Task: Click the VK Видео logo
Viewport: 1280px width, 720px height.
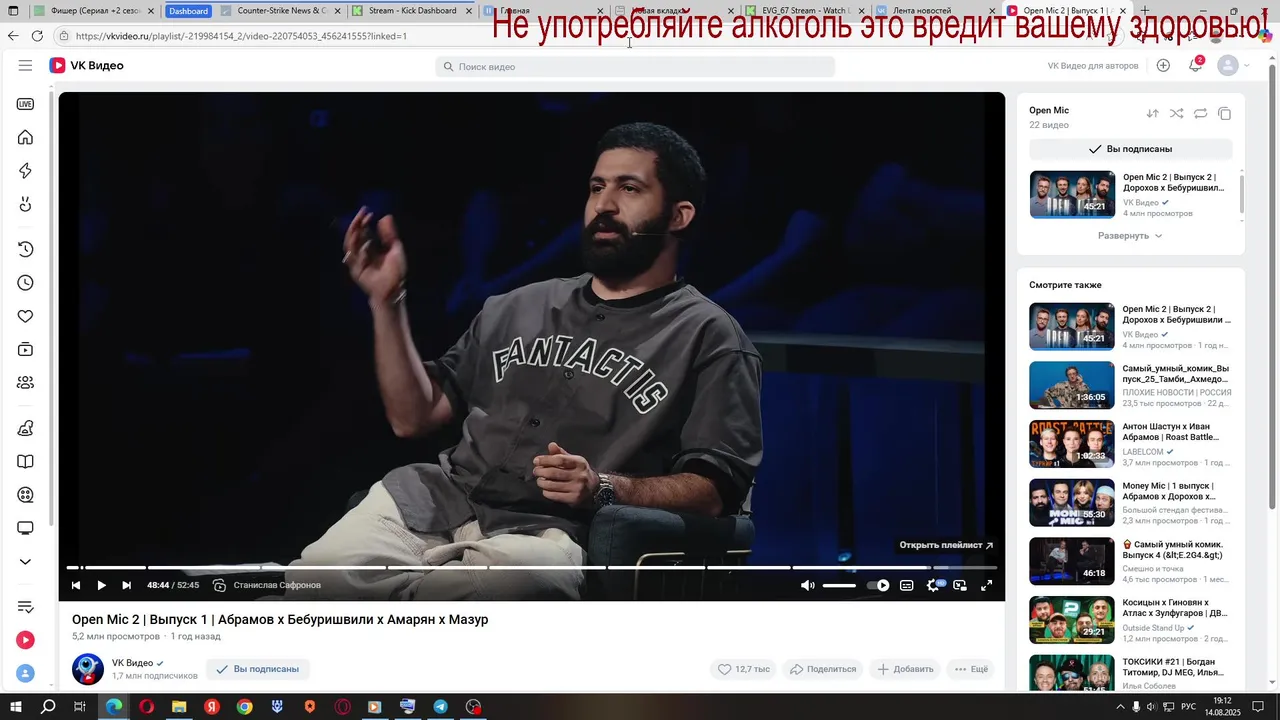Action: click(87, 66)
